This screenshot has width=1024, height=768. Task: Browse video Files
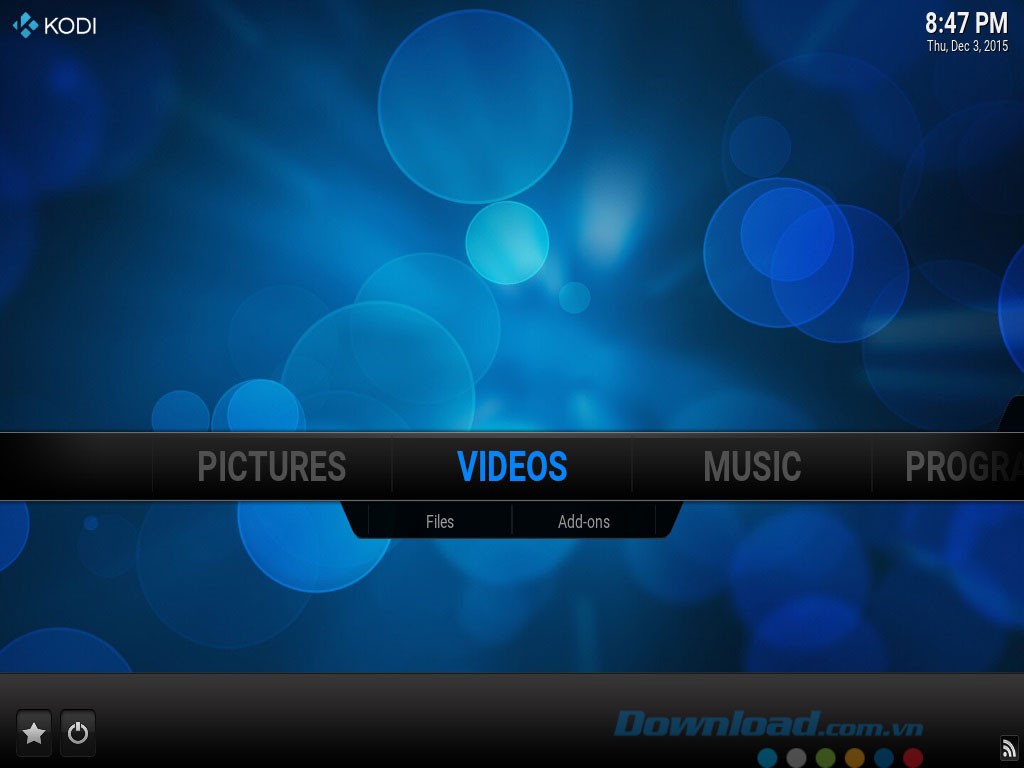click(440, 521)
